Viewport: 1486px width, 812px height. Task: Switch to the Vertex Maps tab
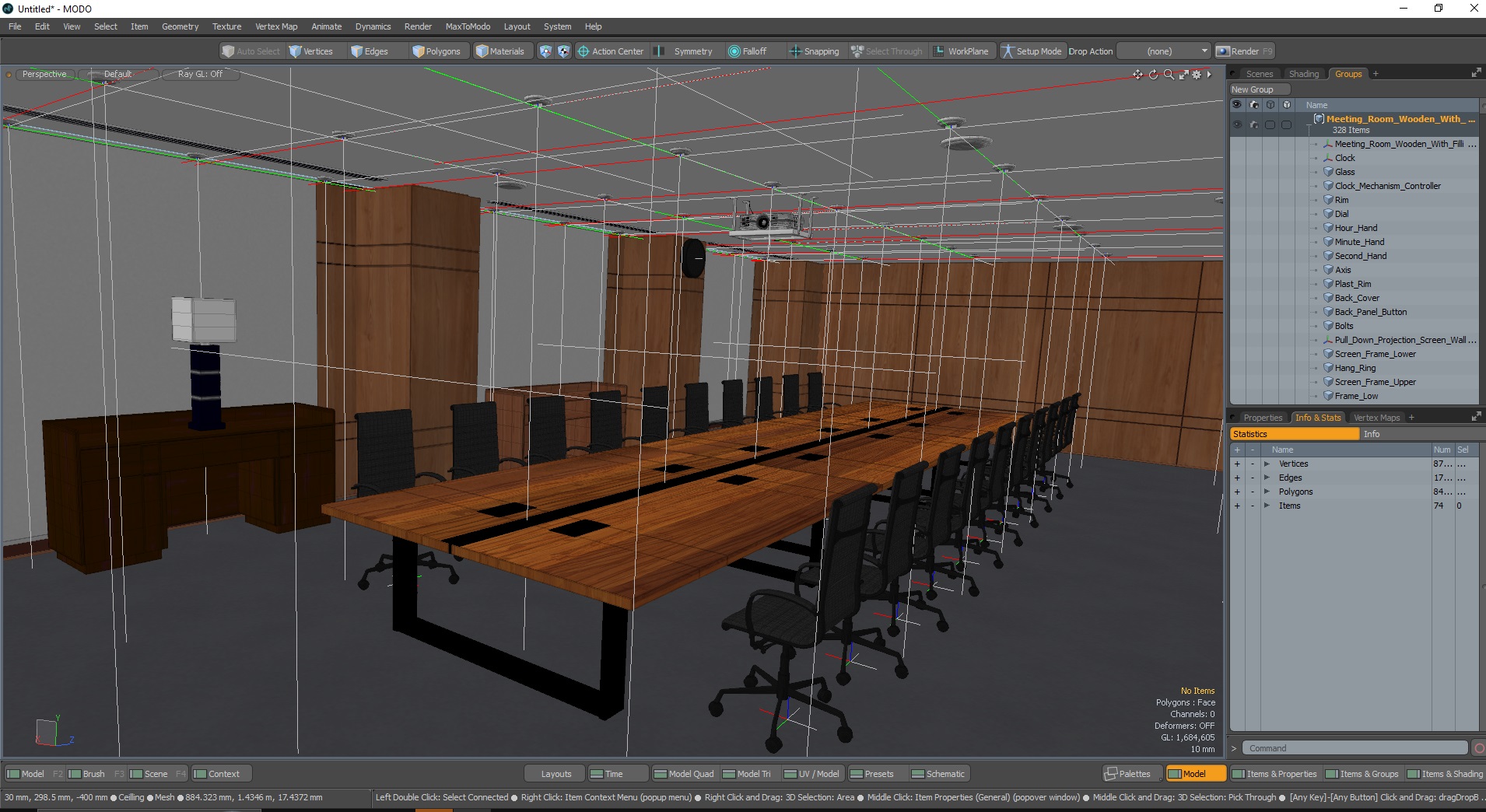(x=1376, y=418)
